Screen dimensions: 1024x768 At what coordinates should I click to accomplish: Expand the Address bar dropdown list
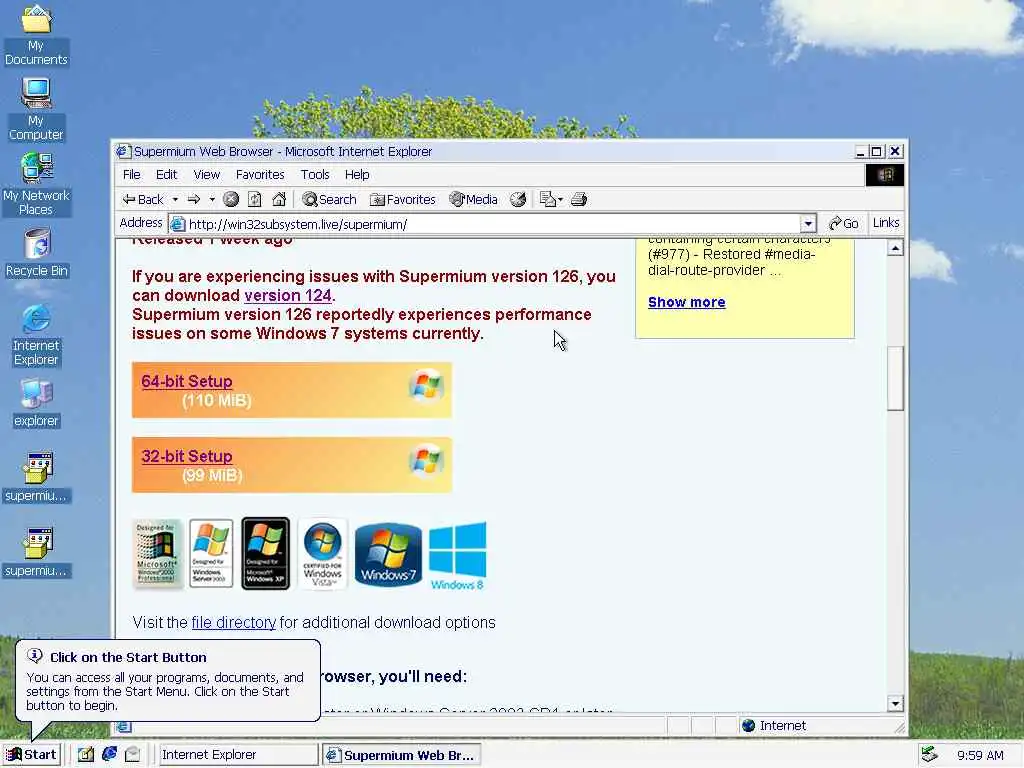(808, 225)
